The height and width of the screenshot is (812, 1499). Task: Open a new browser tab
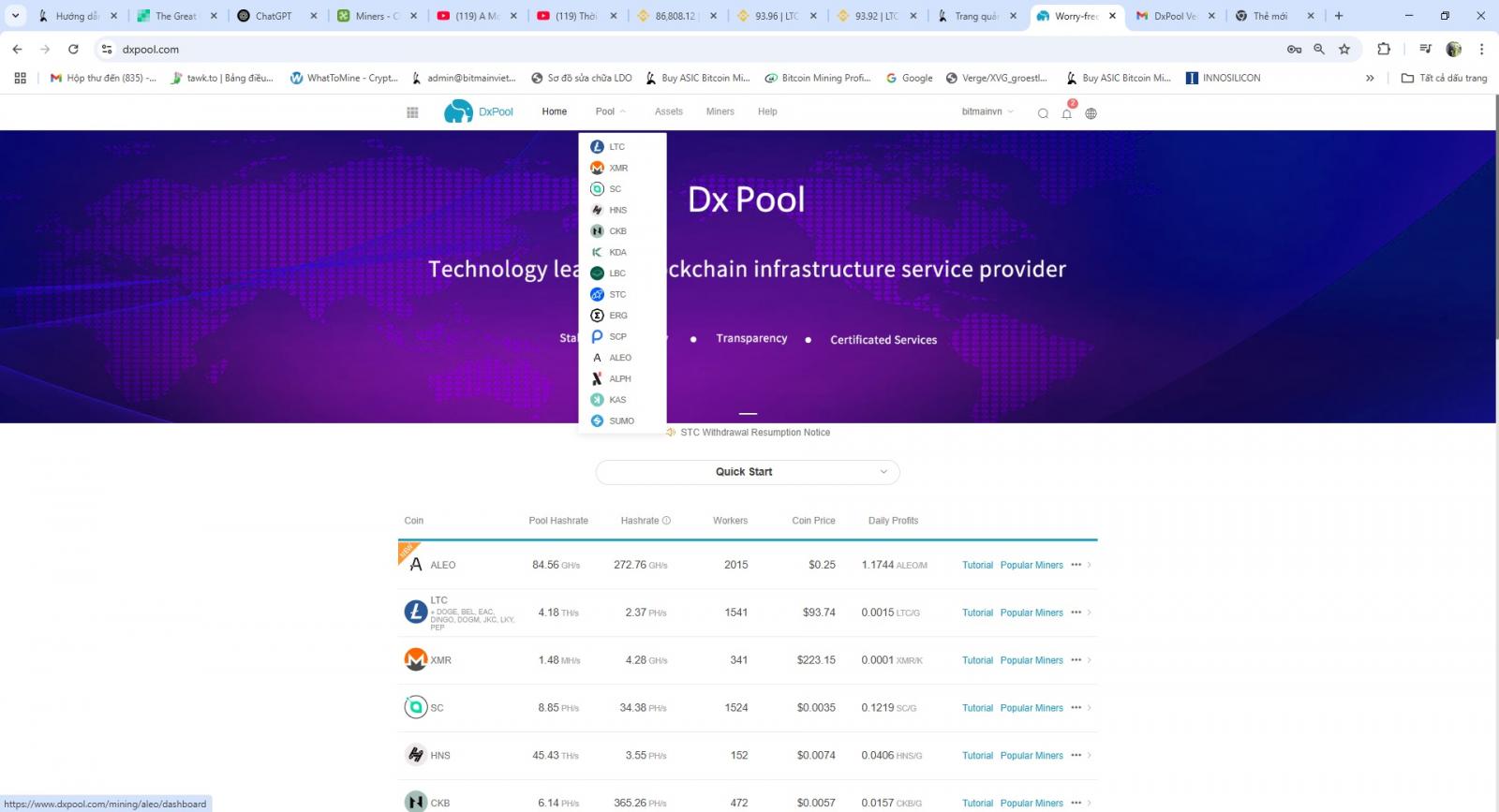point(1339,16)
